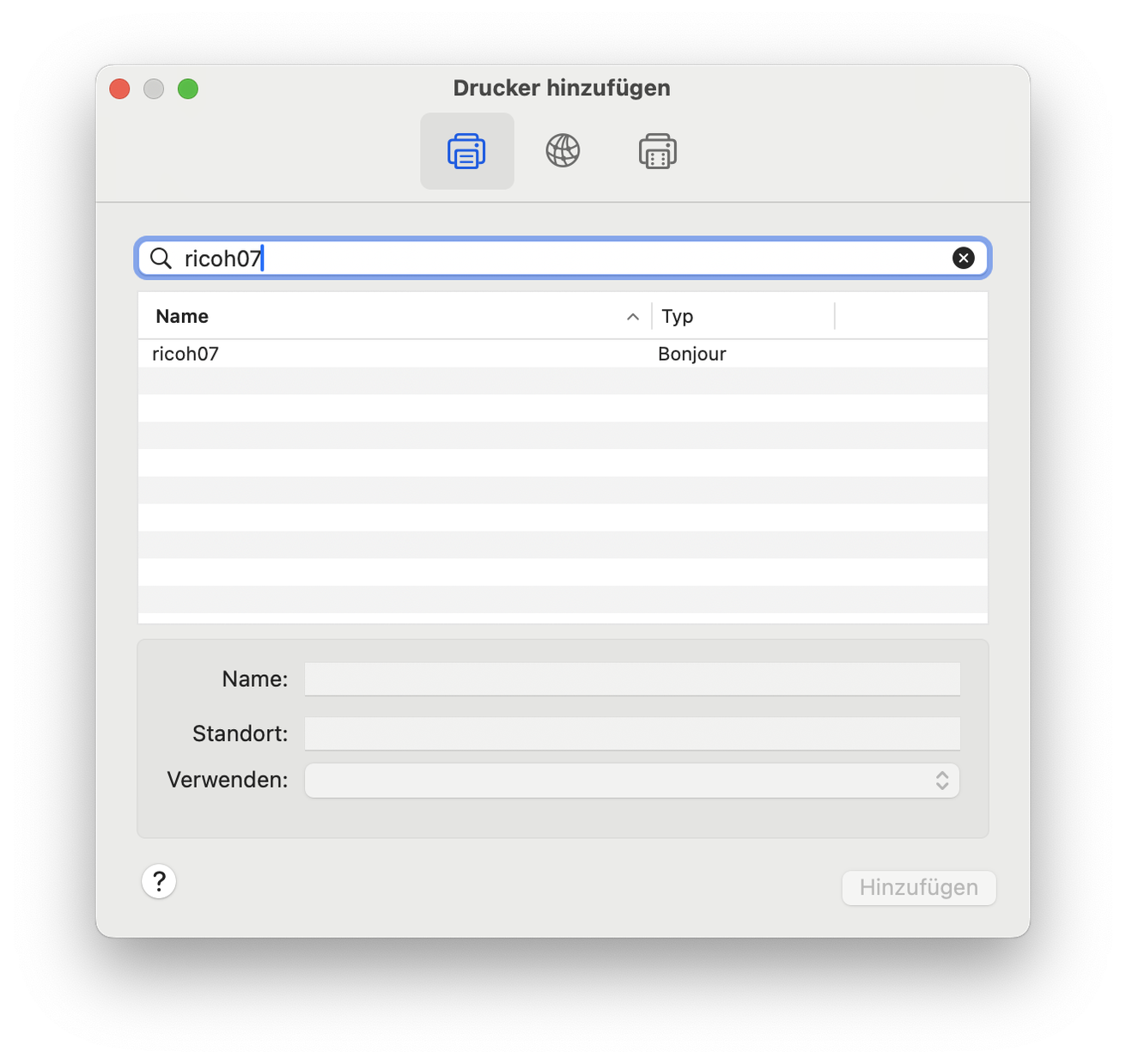1126x1064 pixels.
Task: Clear the ricoh07 search text
Action: tap(964, 258)
